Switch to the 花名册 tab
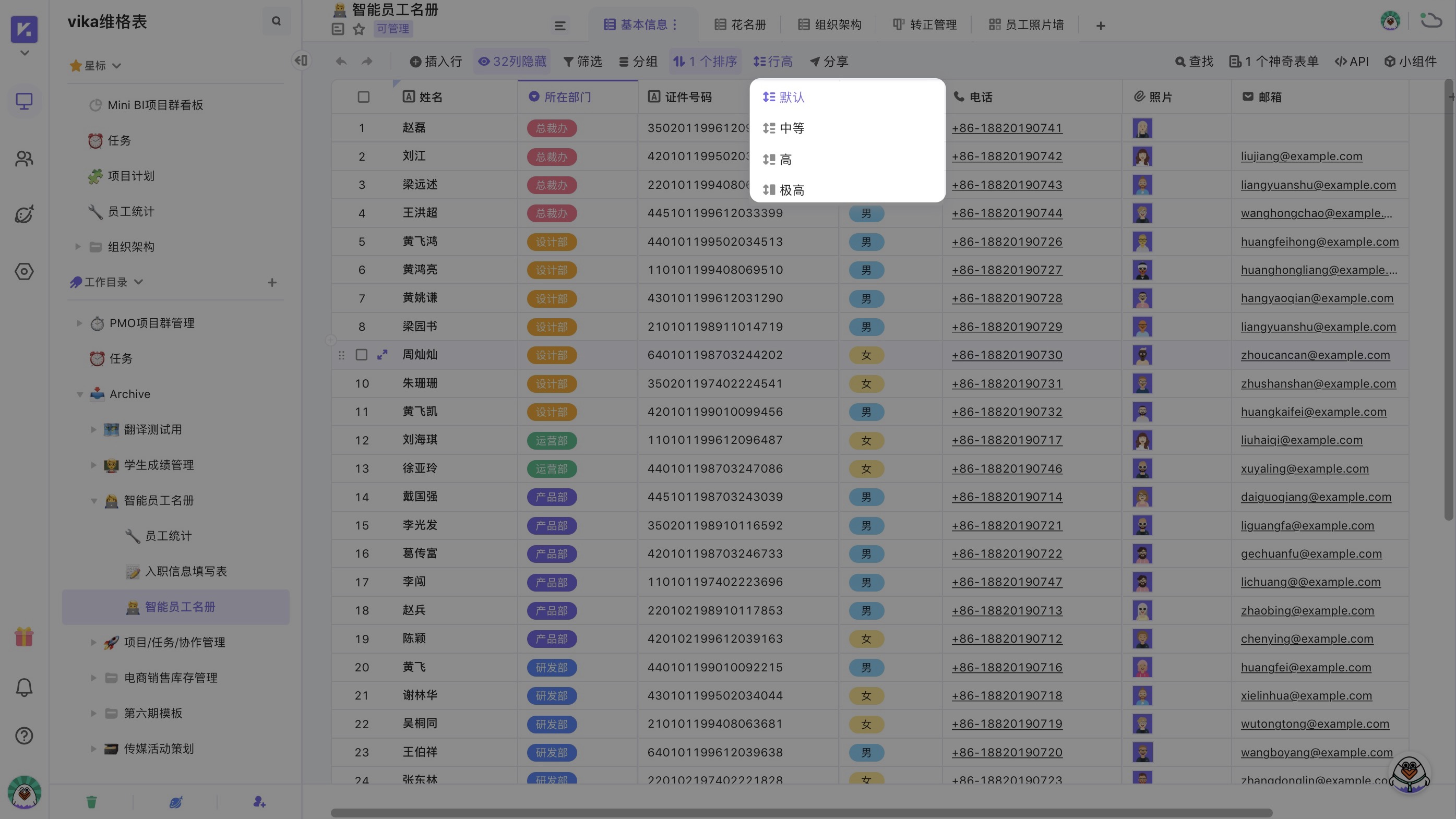Image resolution: width=1456 pixels, height=819 pixels. click(739, 25)
